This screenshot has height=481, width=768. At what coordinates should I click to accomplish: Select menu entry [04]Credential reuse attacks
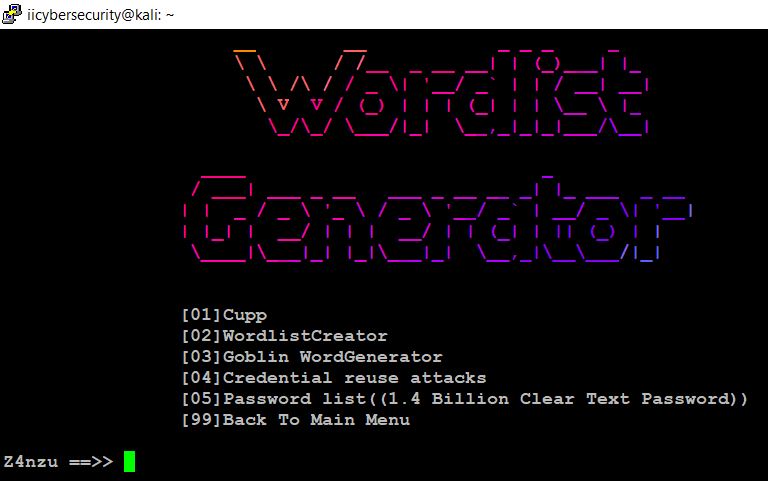pos(334,378)
